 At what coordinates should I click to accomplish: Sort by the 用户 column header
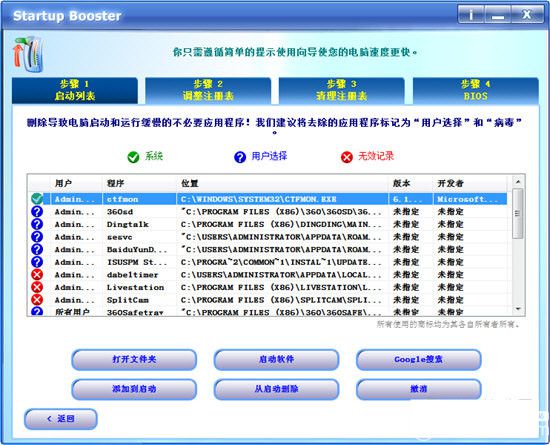pos(76,183)
